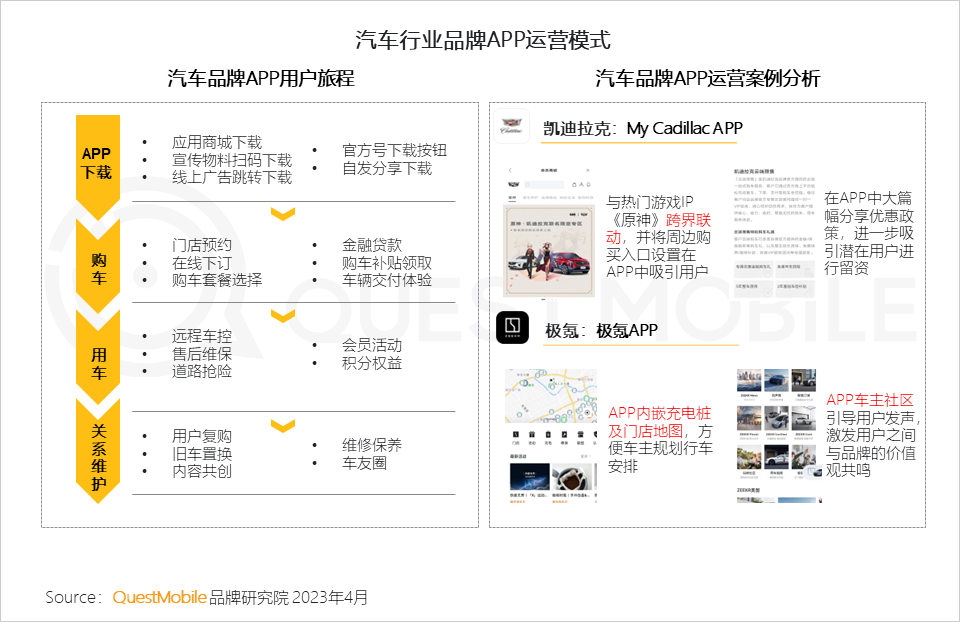
Task: Tap the back chevron in Cadillac shop header
Action: (x=510, y=170)
